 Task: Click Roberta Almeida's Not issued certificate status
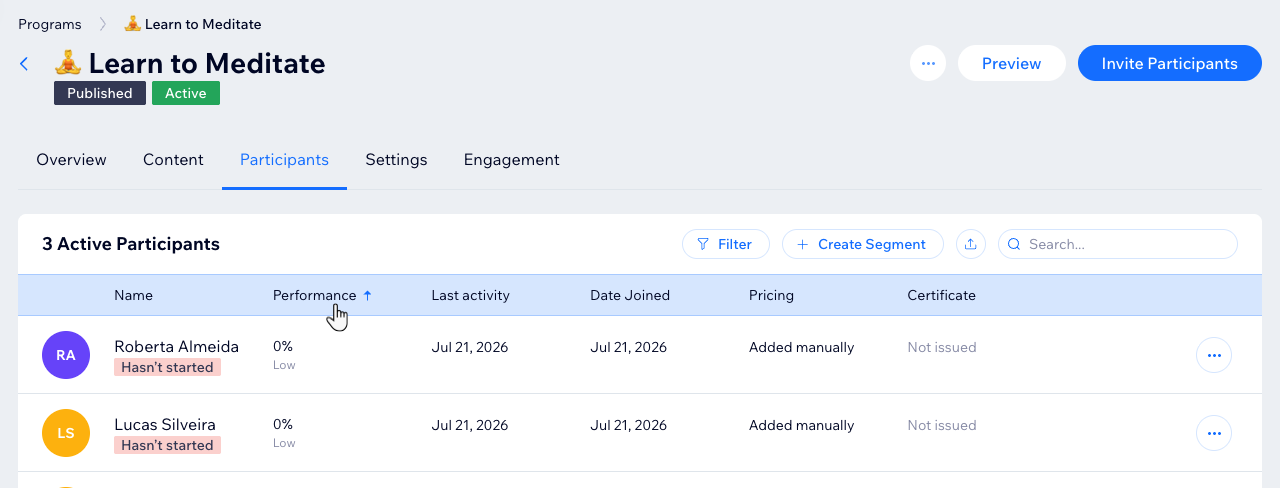[x=942, y=347]
